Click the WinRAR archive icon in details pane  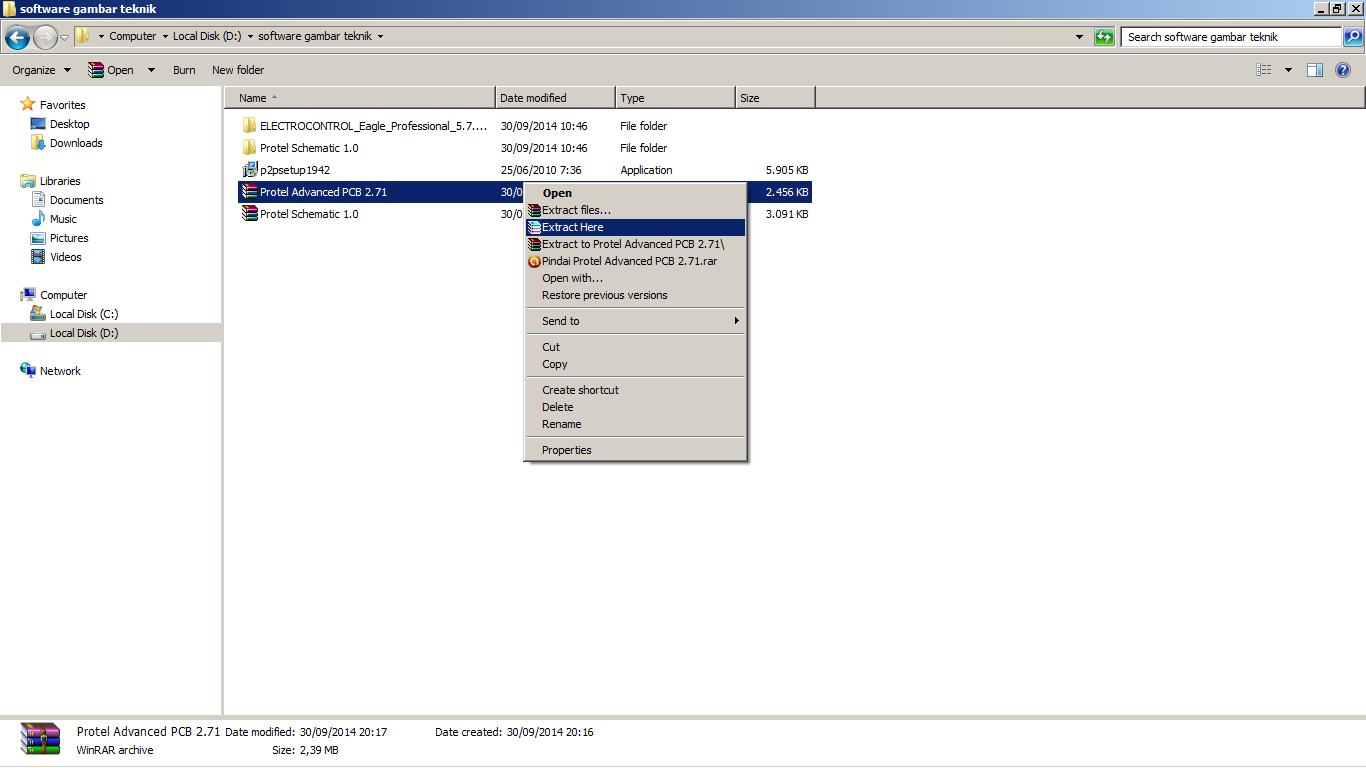click(x=40, y=739)
